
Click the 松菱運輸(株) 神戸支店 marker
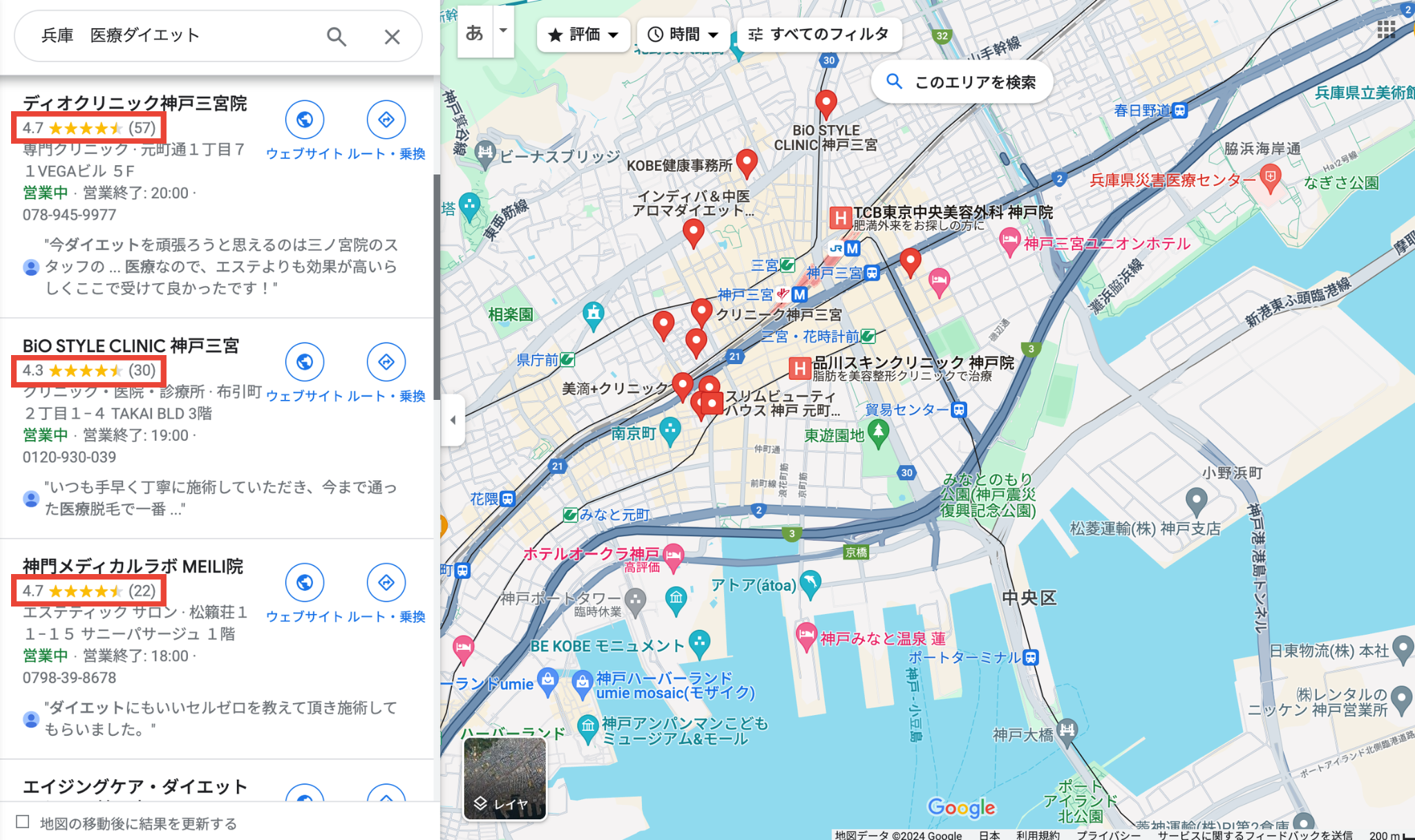(1196, 500)
